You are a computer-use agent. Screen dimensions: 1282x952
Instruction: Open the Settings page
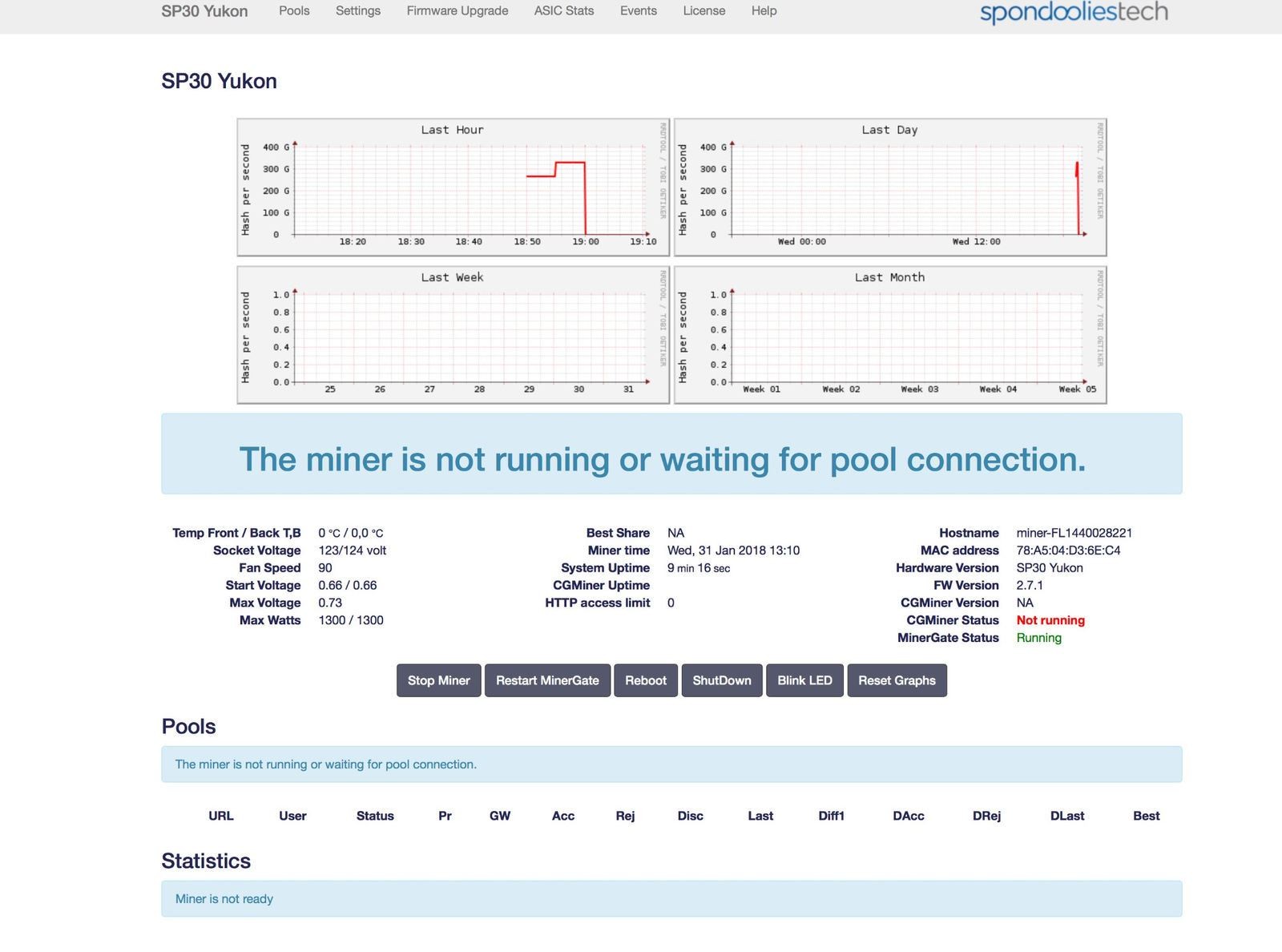(358, 10)
